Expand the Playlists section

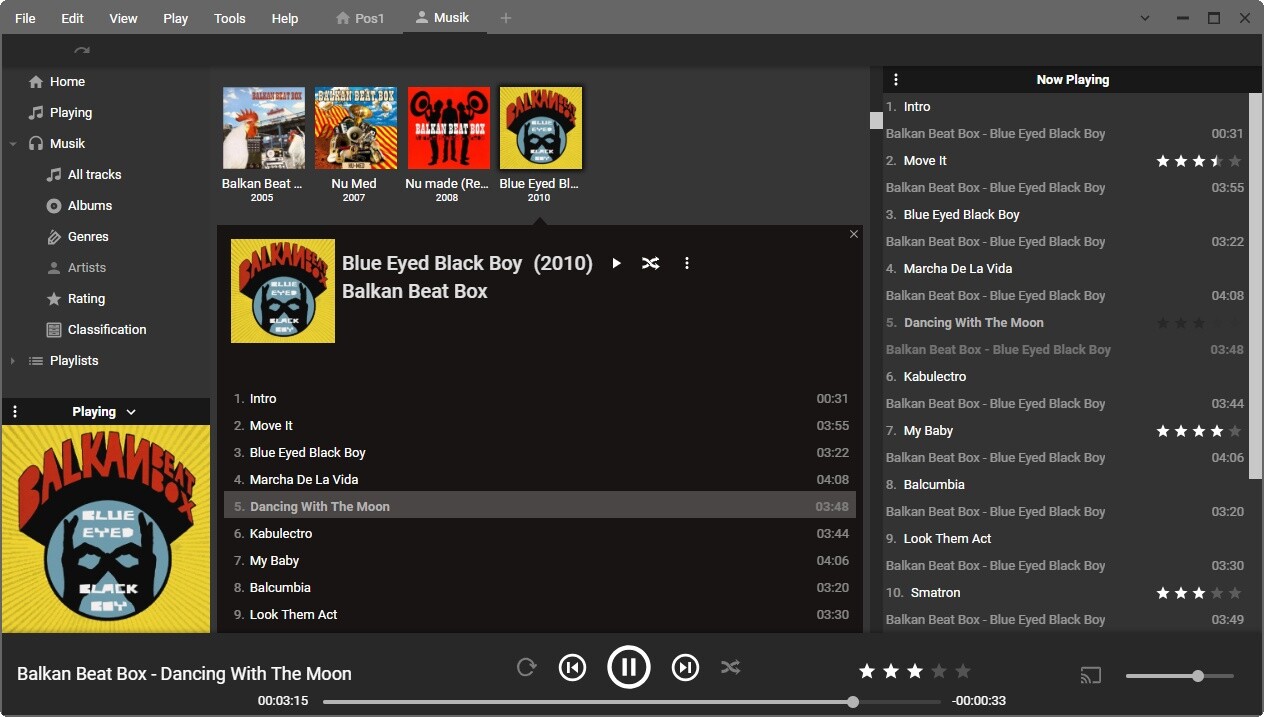(x=12, y=360)
